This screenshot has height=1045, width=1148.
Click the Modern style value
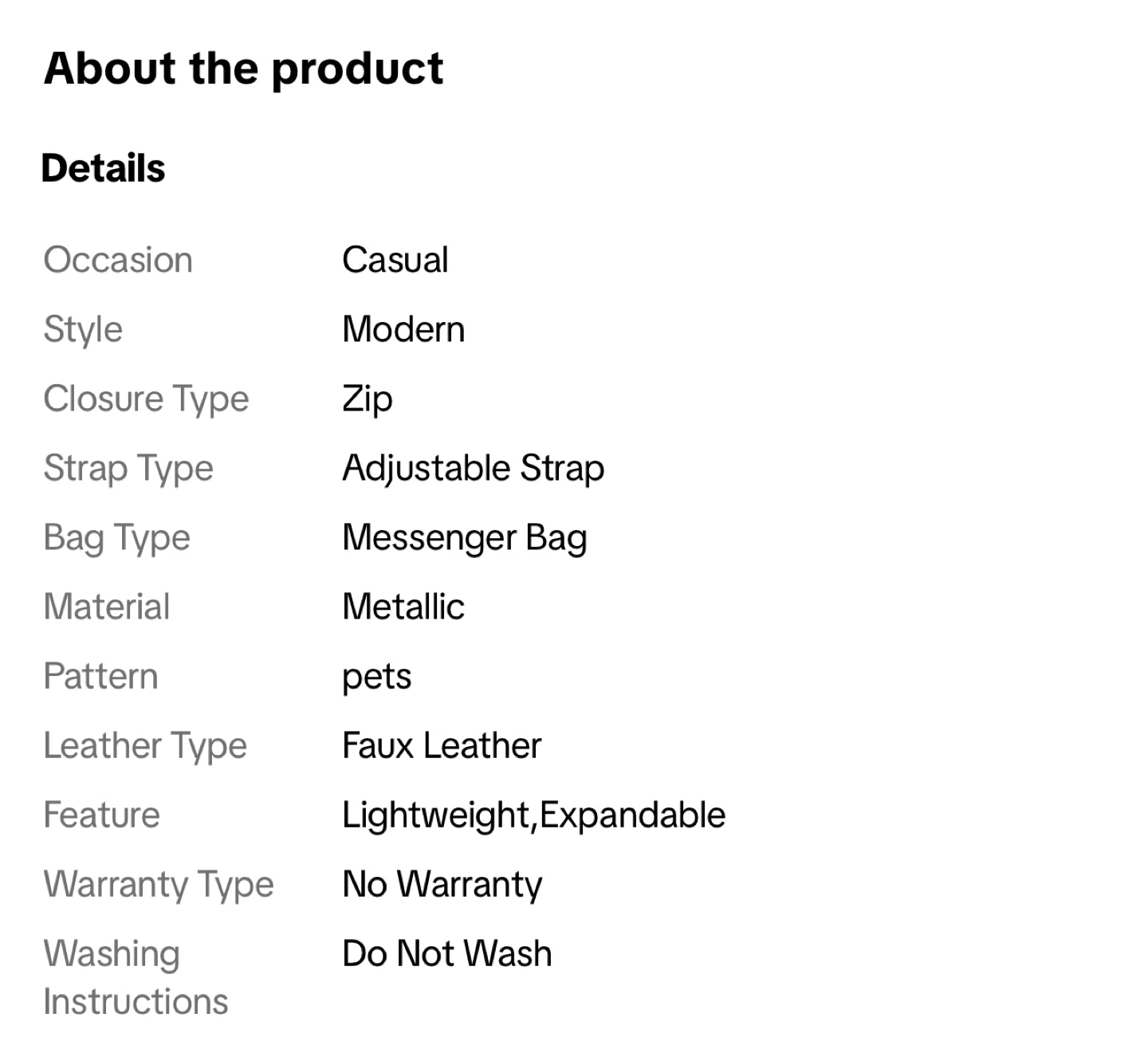[403, 329]
